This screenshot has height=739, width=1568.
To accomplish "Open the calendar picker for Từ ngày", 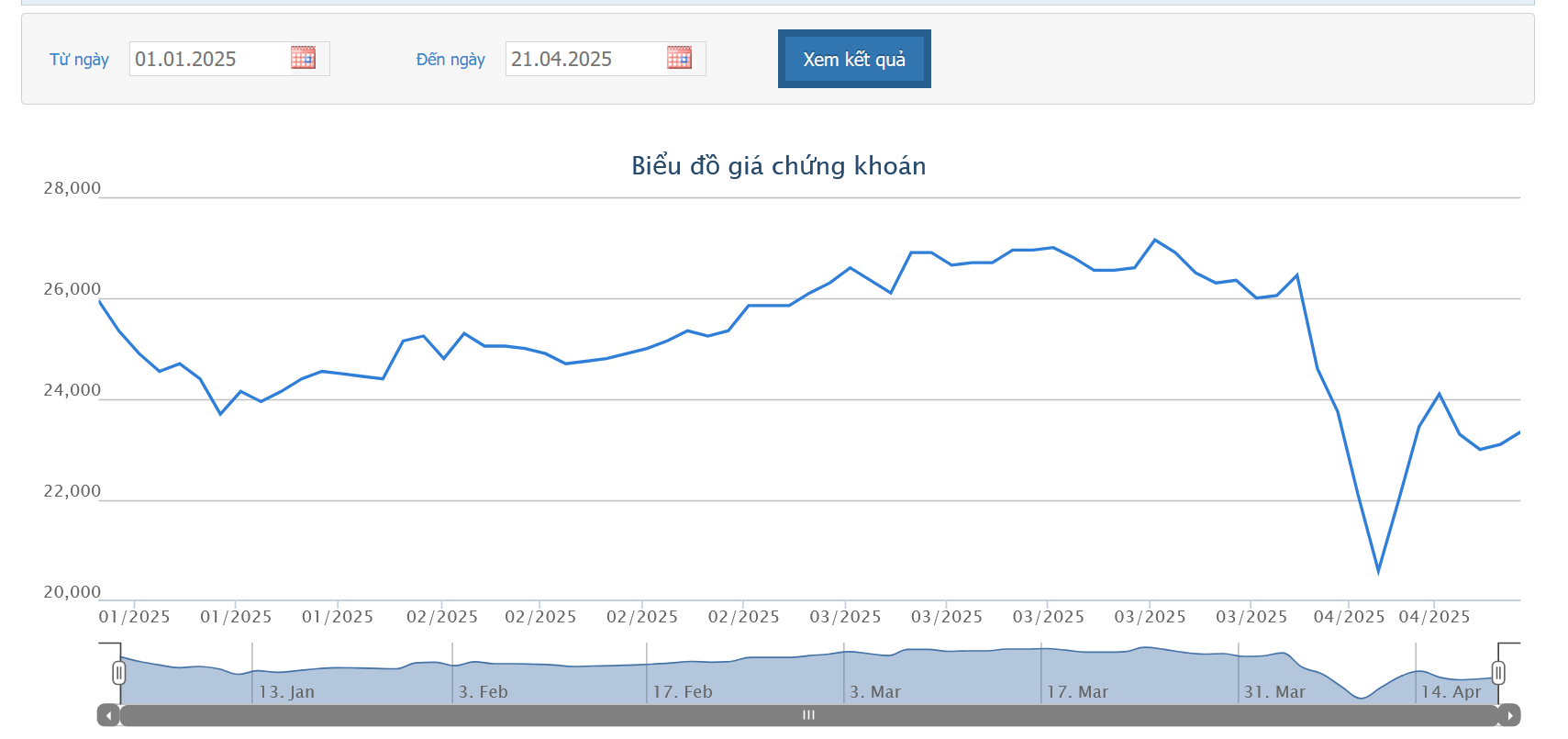I will [303, 58].
